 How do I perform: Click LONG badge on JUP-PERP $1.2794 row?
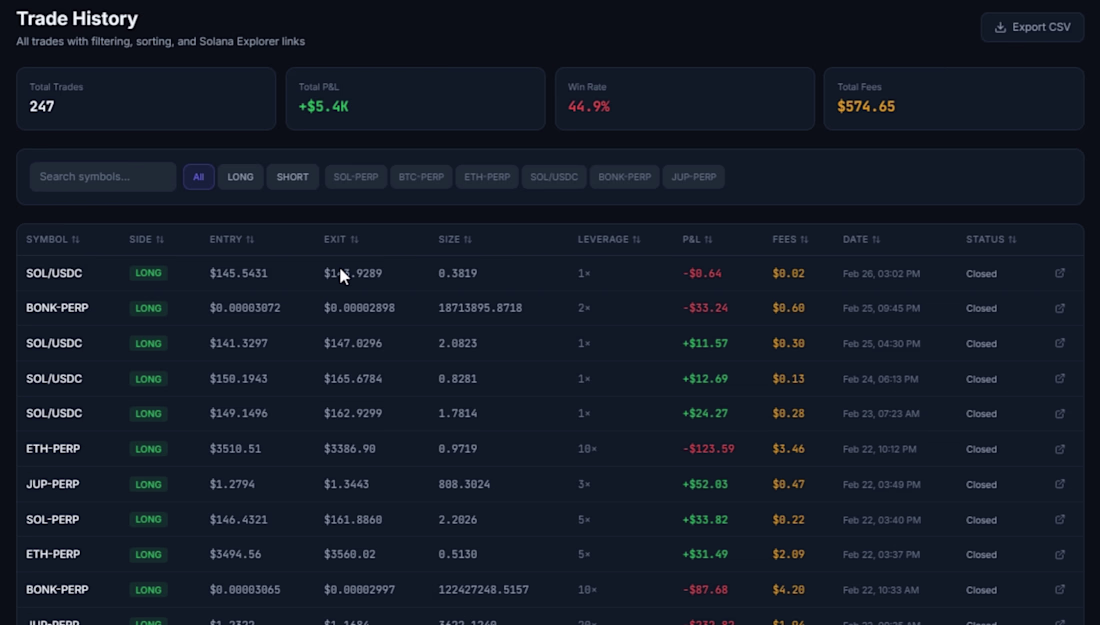tap(148, 484)
